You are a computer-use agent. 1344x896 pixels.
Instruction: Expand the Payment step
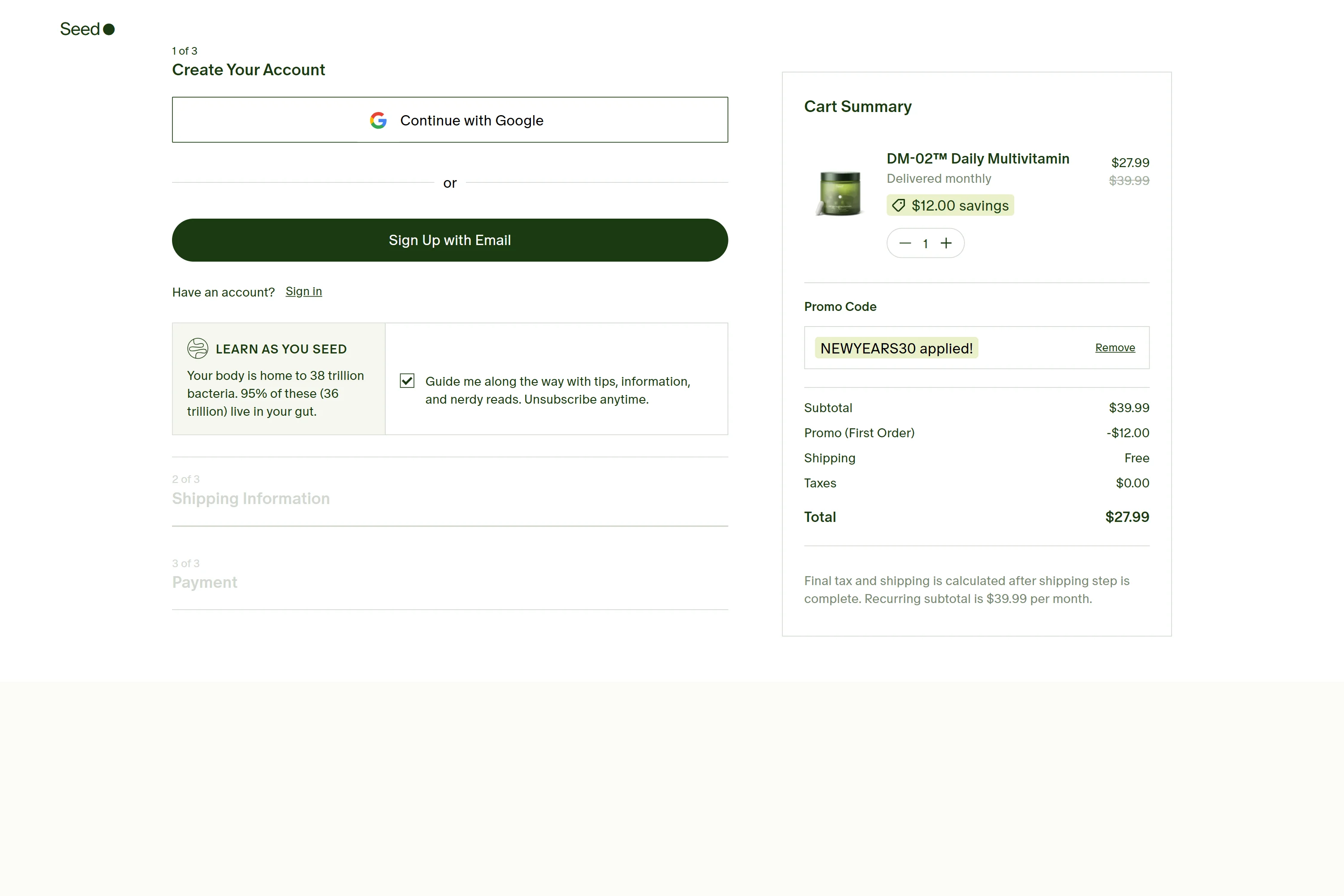coord(205,582)
